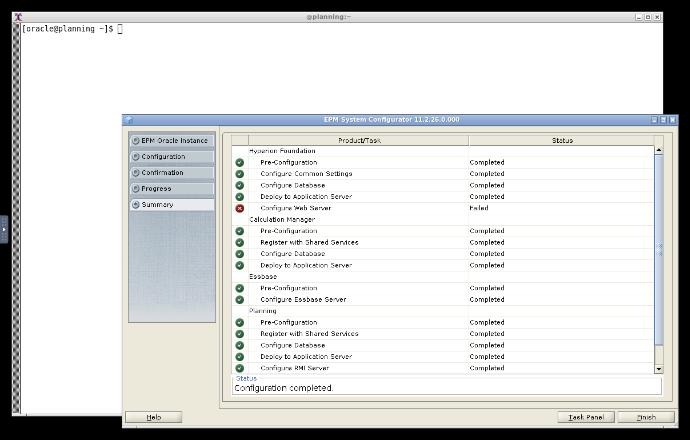Screen dimensions: 690x440
Task: Click the left edge panel handle of the desktop
Action: (4, 229)
